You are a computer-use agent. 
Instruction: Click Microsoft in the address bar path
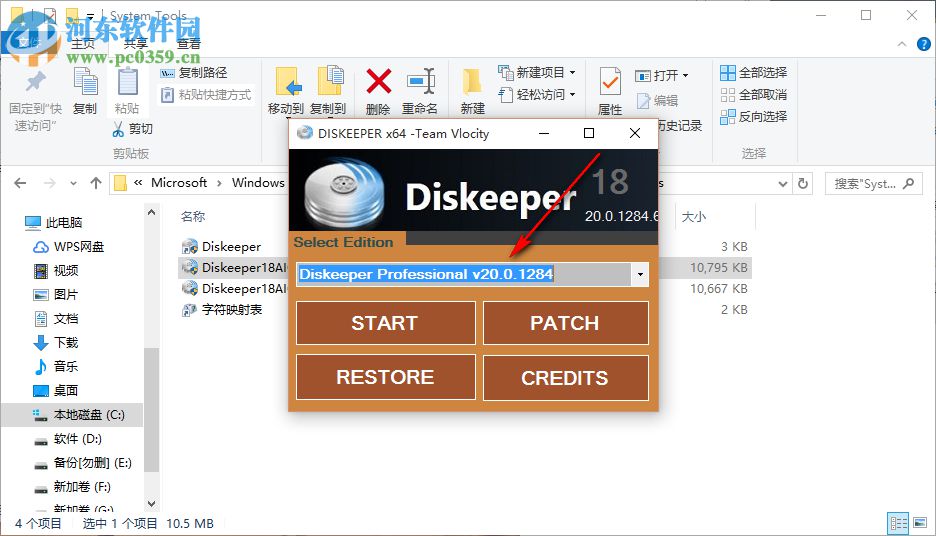[x=179, y=183]
